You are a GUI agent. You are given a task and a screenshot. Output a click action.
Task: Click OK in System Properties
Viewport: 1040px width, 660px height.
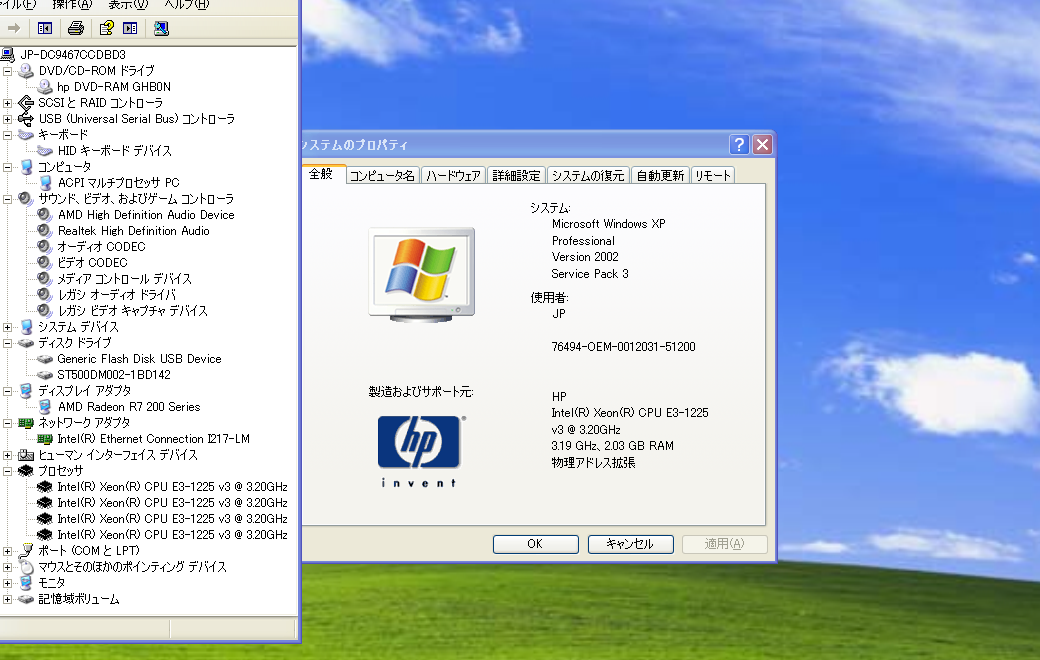(x=535, y=544)
